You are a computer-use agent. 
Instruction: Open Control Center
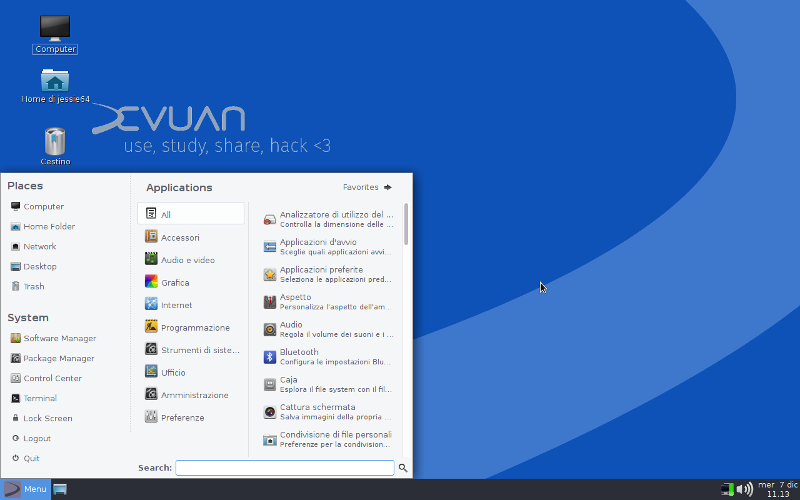(46, 378)
